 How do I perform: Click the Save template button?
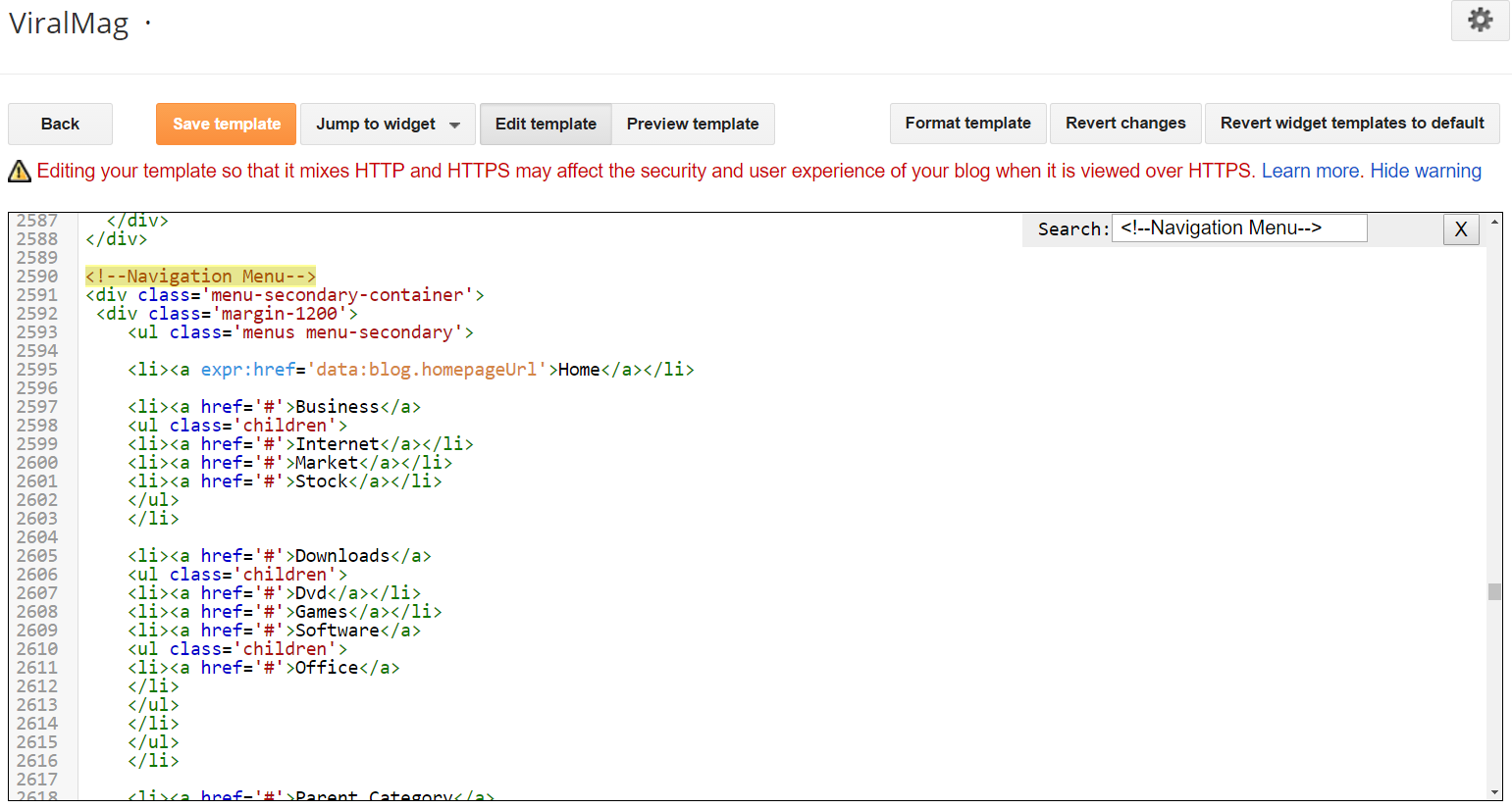[226, 125]
